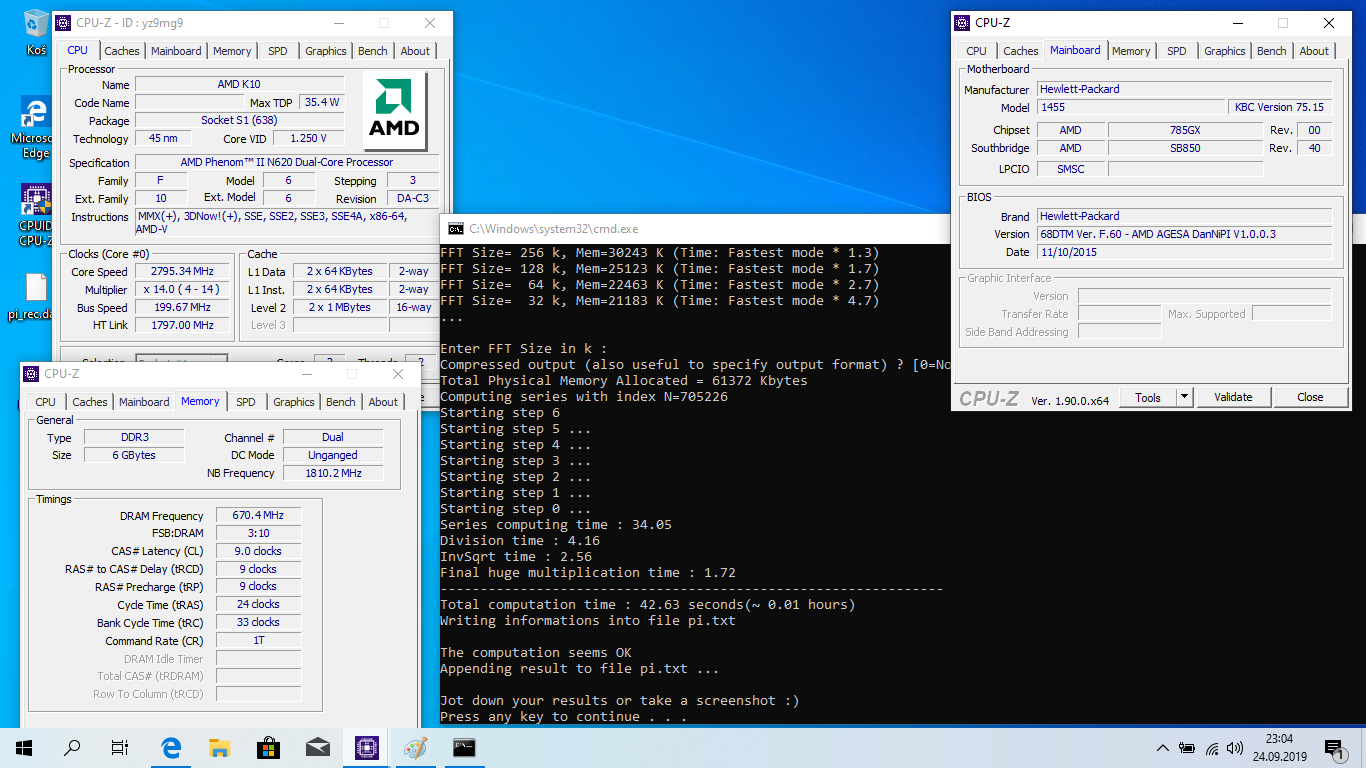Click the Multiplier value x 14.0
The height and width of the screenshot is (768, 1366).
pos(184,290)
